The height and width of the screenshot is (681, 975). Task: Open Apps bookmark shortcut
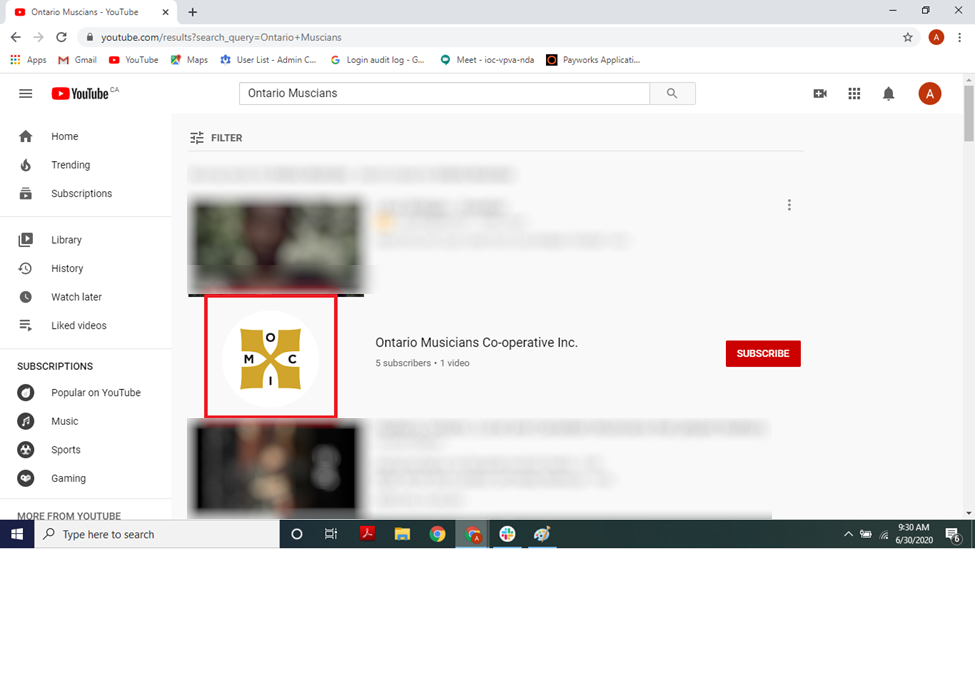coord(29,60)
